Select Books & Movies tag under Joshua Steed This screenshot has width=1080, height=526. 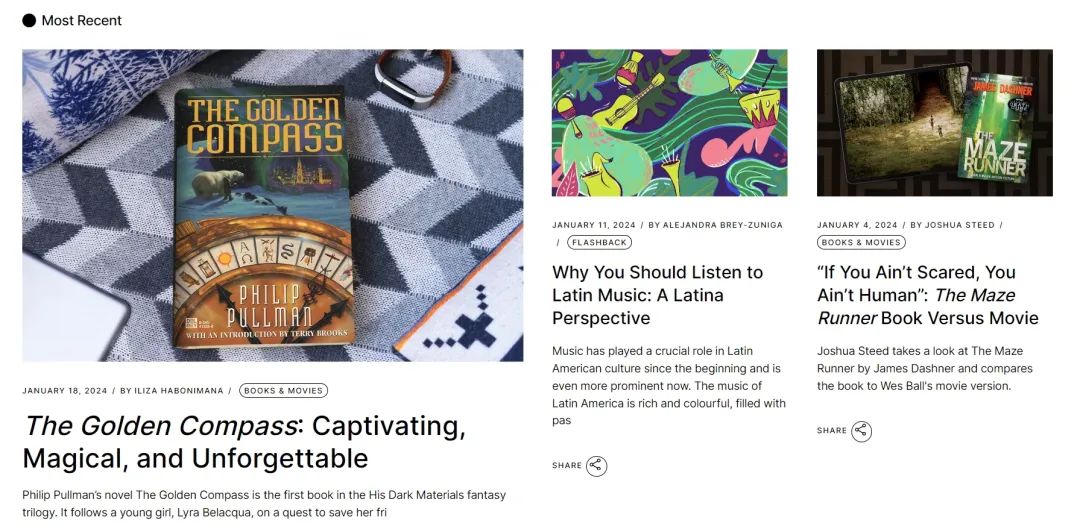tap(861, 242)
